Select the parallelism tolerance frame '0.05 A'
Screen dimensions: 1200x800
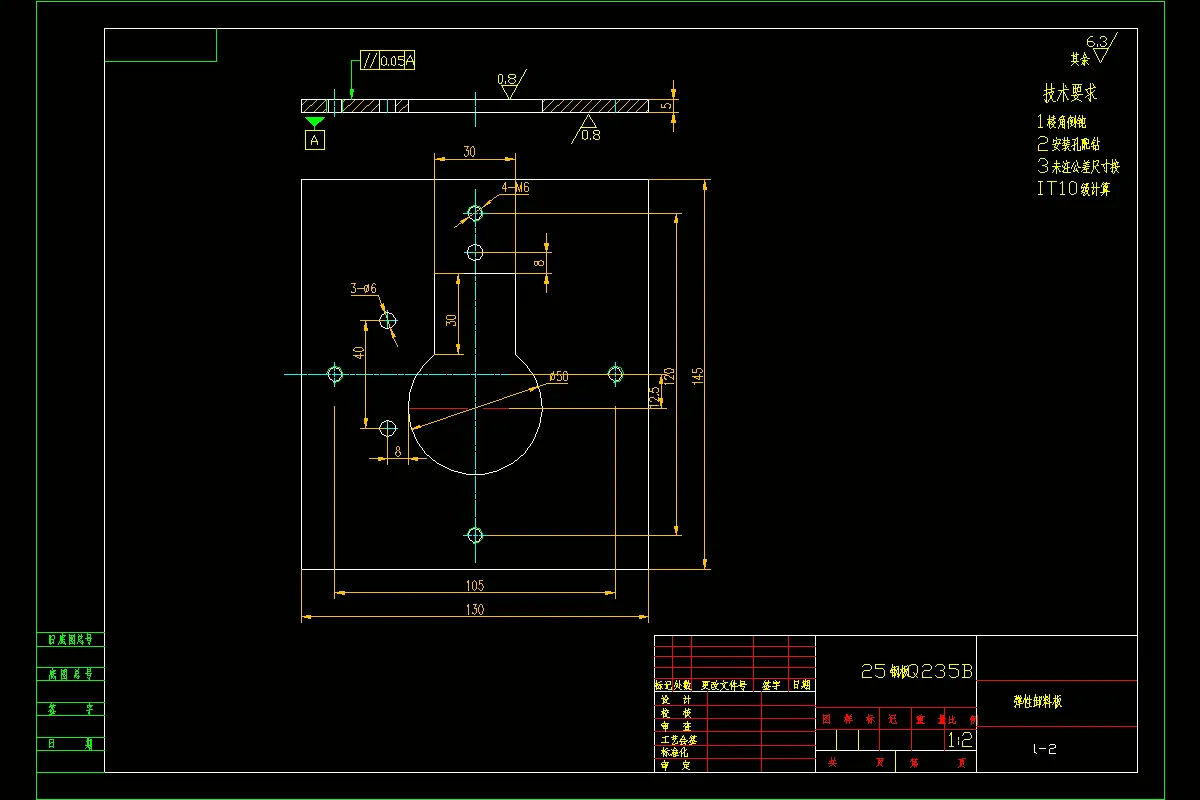[386, 61]
